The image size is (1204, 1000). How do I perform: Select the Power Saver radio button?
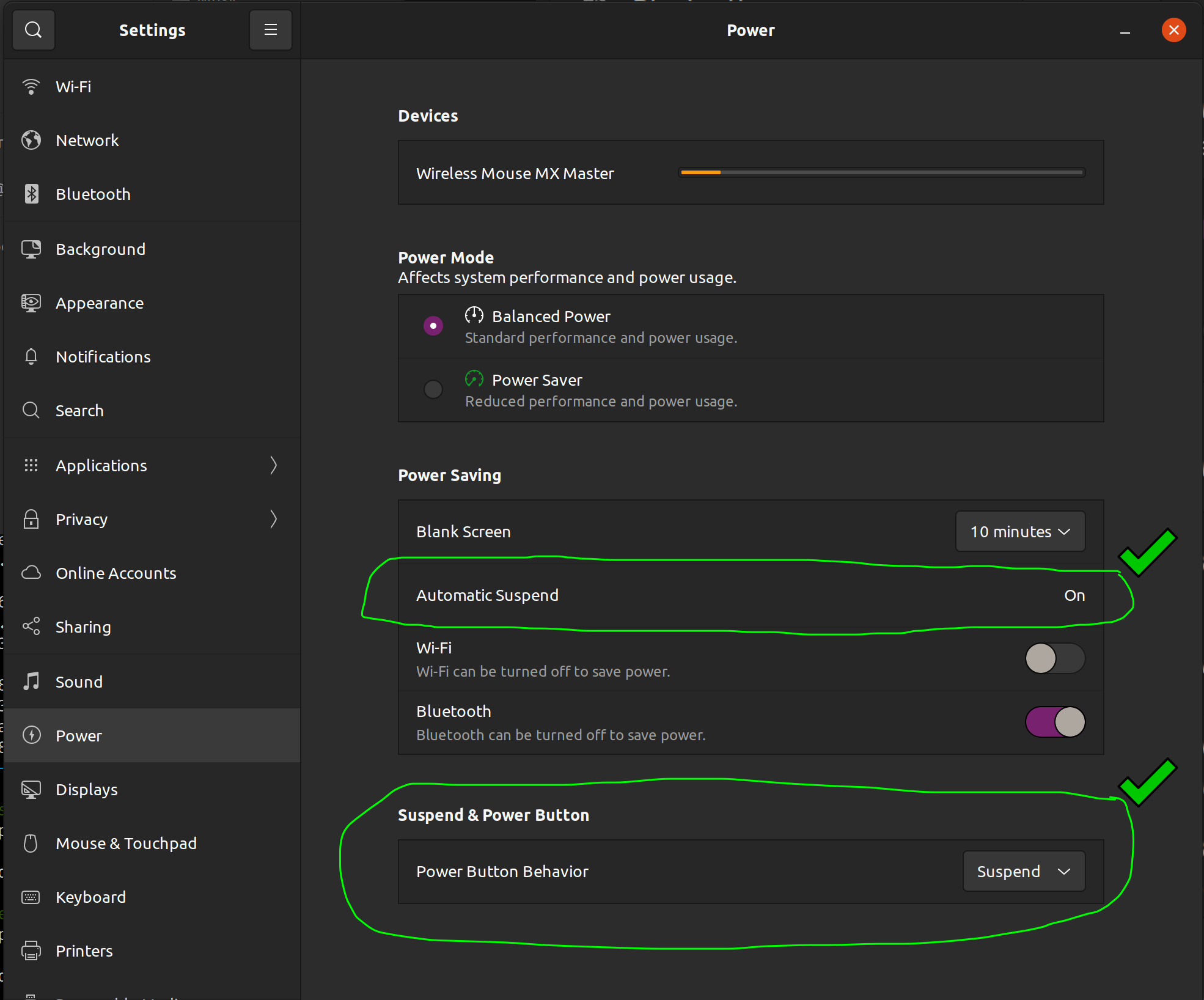(433, 389)
